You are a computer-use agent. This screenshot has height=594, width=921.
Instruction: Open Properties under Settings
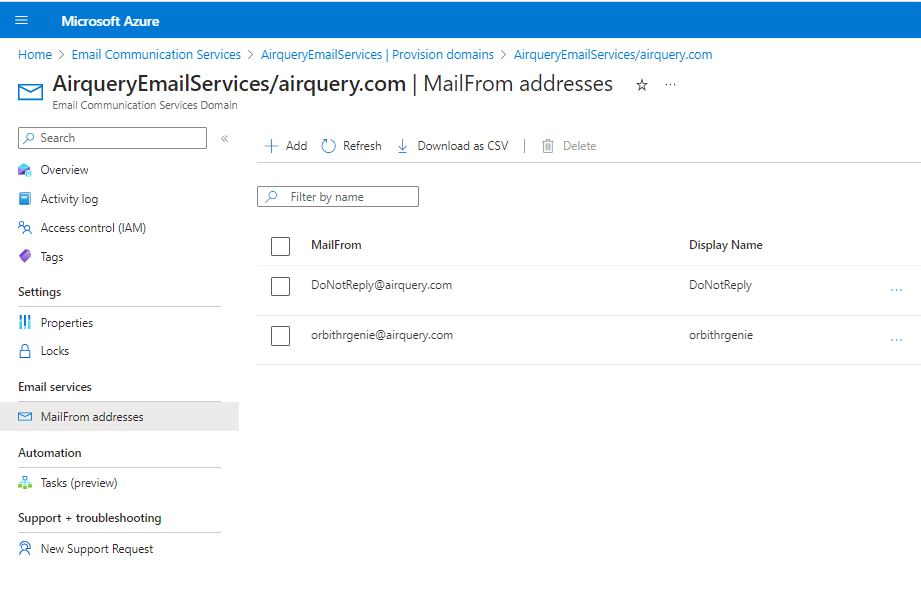point(66,323)
